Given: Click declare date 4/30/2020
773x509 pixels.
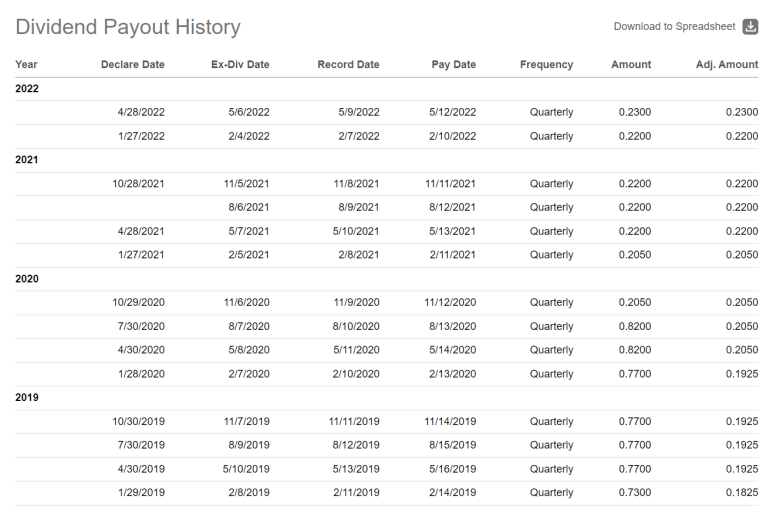Looking at the screenshot, I should point(141,350).
